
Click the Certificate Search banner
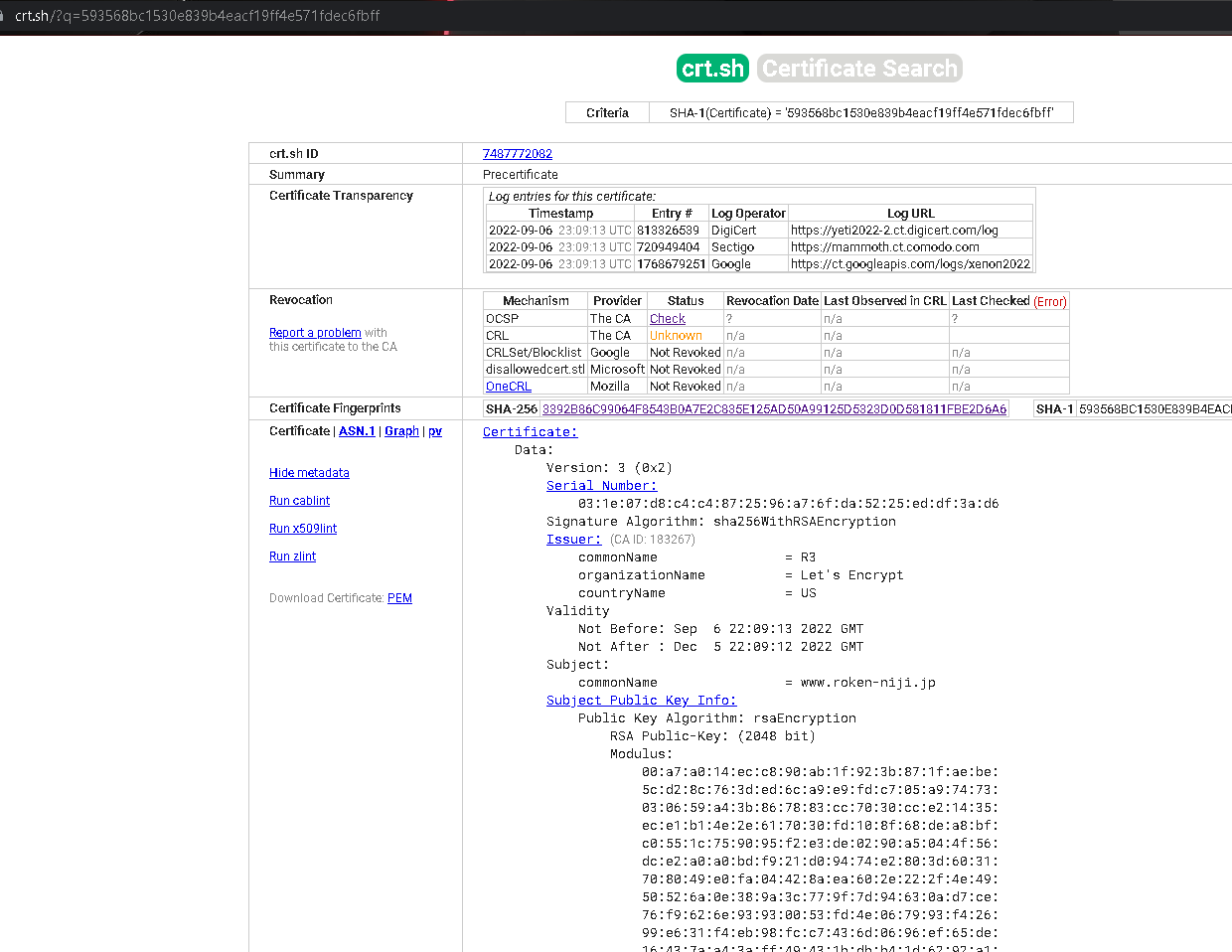[859, 69]
